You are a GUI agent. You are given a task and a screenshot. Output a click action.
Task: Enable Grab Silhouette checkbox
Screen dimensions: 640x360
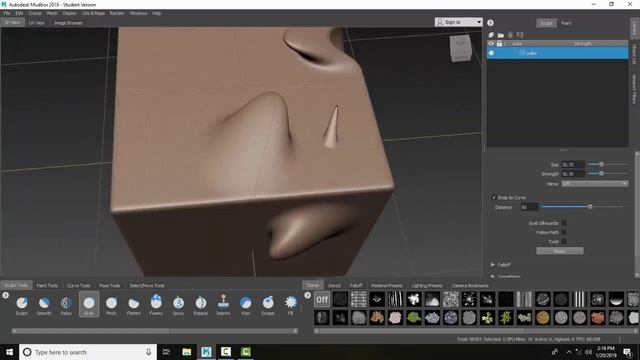point(564,223)
